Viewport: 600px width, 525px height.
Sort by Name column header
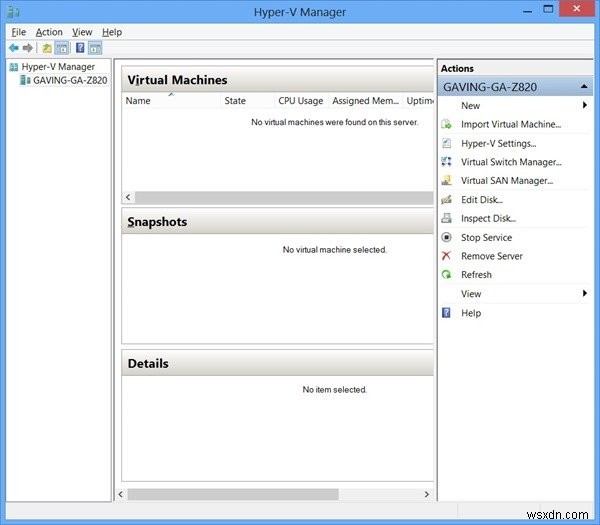point(171,101)
